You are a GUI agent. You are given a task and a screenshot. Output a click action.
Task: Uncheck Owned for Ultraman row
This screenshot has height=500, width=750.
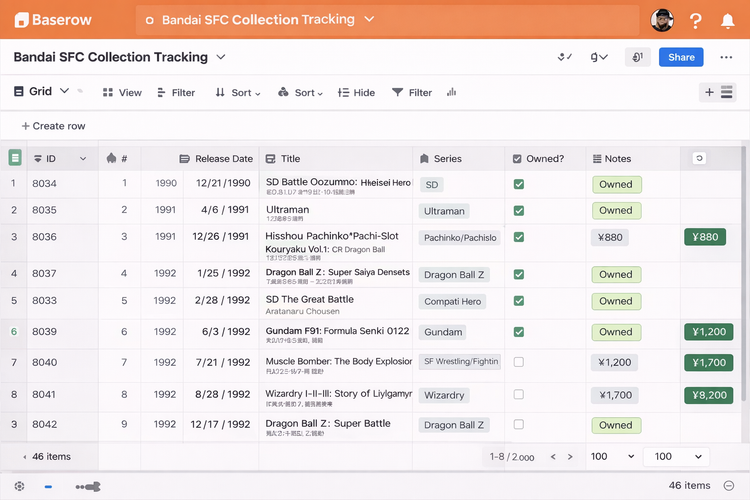coord(518,211)
